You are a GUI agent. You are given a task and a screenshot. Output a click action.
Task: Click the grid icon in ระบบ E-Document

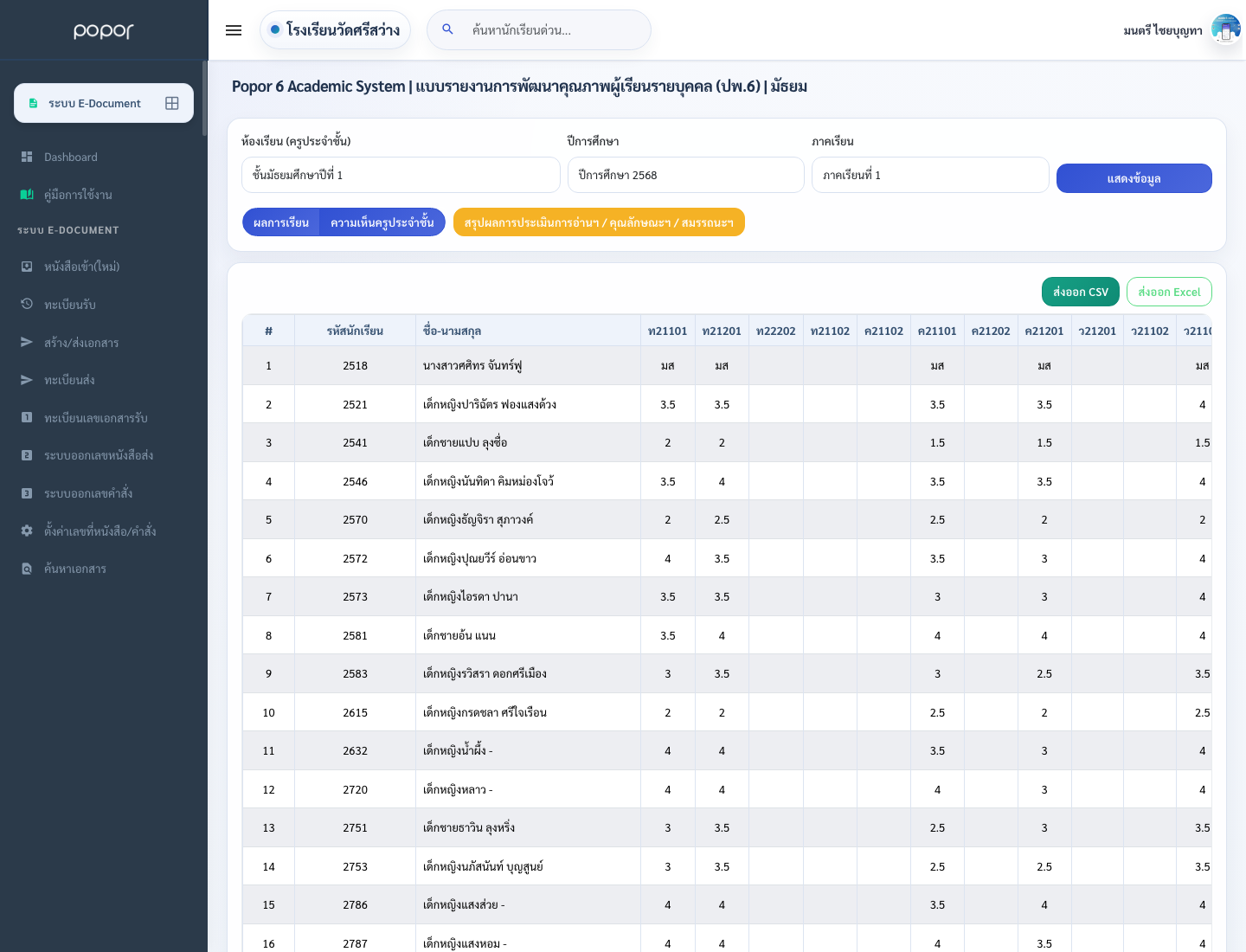[x=172, y=103]
